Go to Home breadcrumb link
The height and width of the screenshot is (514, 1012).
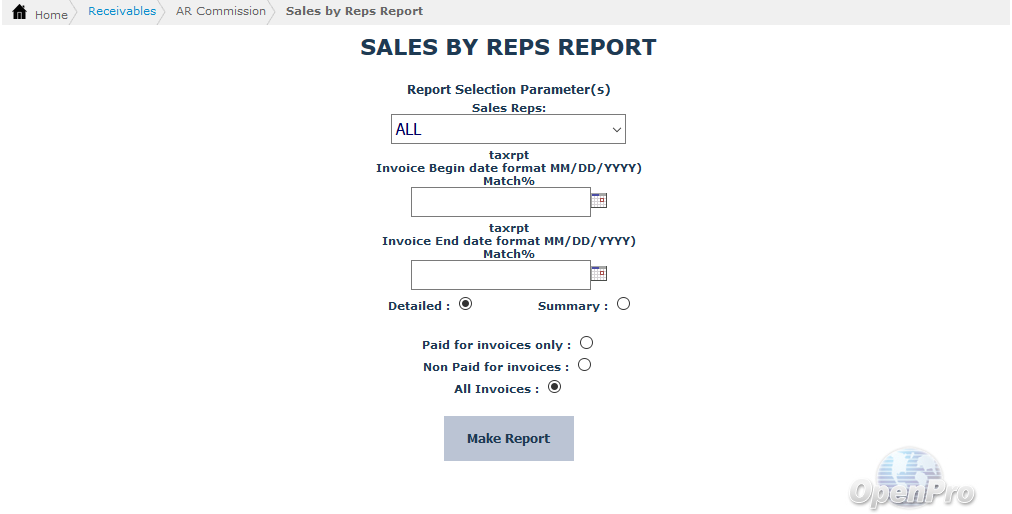(x=51, y=15)
